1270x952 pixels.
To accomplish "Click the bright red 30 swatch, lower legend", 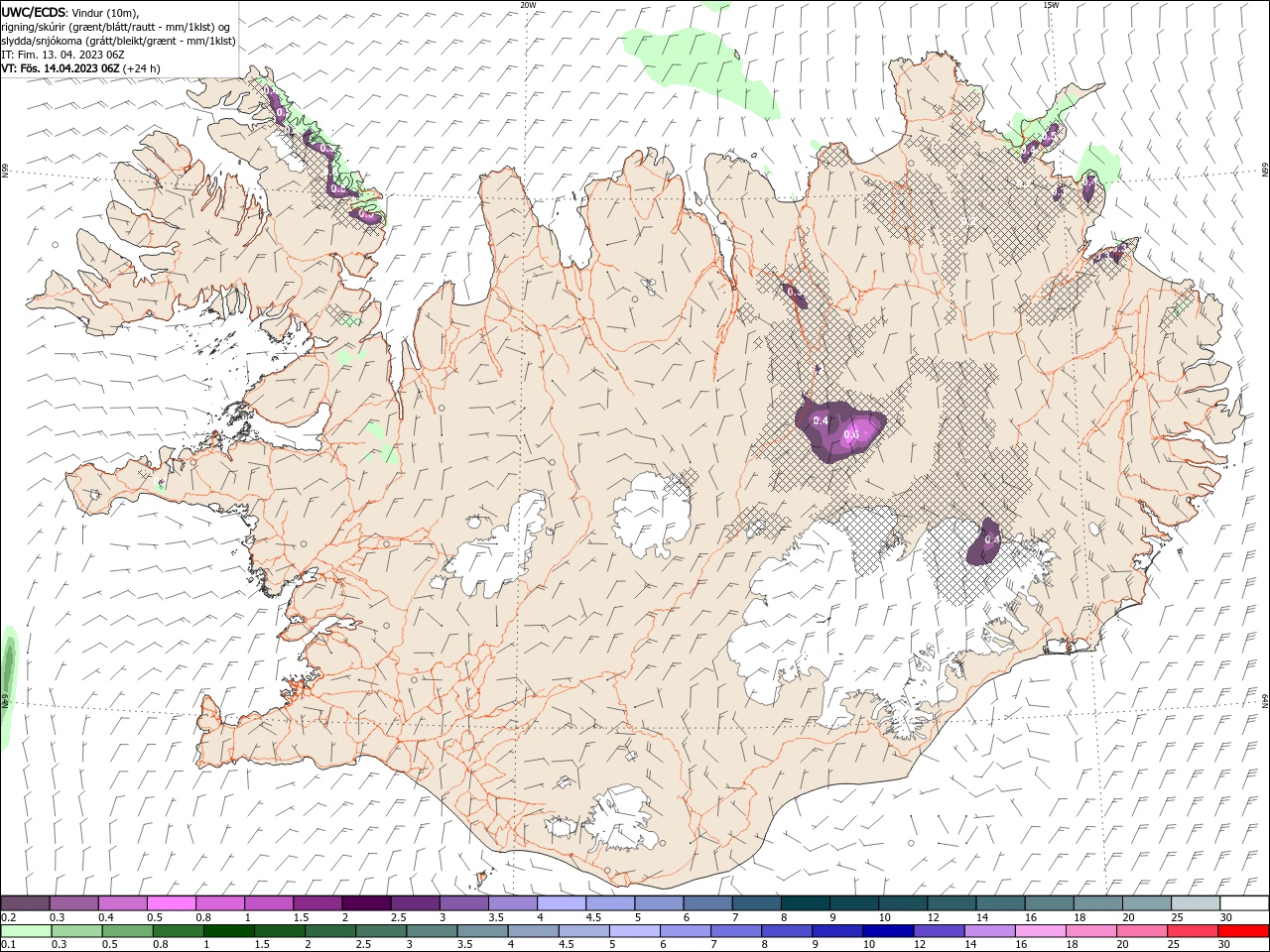I will (x=1244, y=931).
